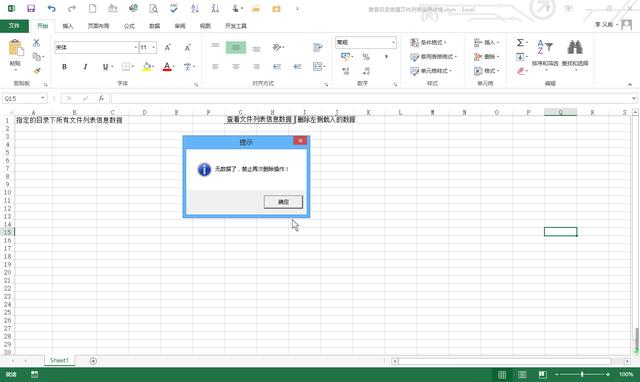Toggle Underline formatting
The image size is (640, 382).
[x=105, y=67]
